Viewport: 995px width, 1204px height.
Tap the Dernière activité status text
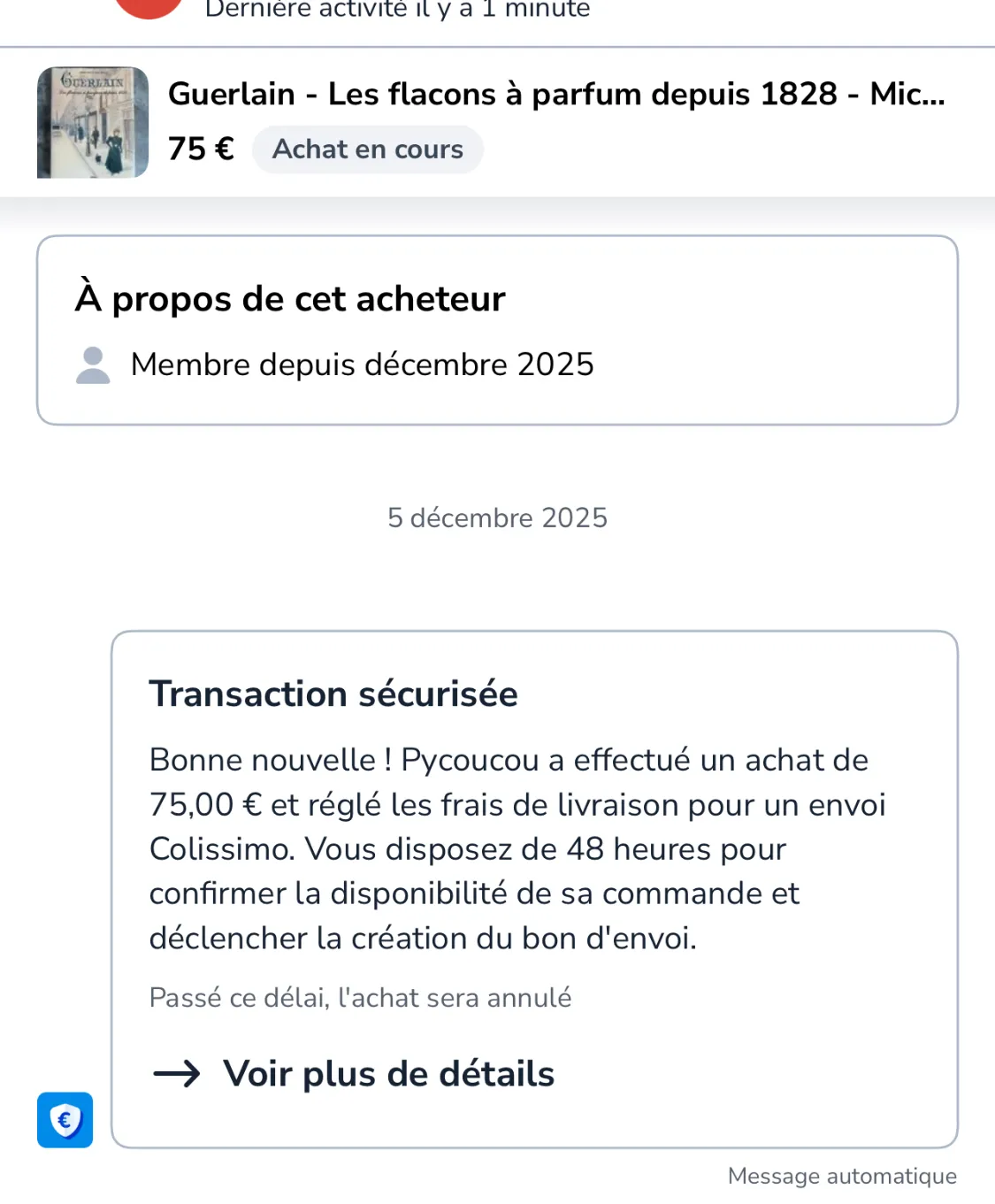(397, 10)
